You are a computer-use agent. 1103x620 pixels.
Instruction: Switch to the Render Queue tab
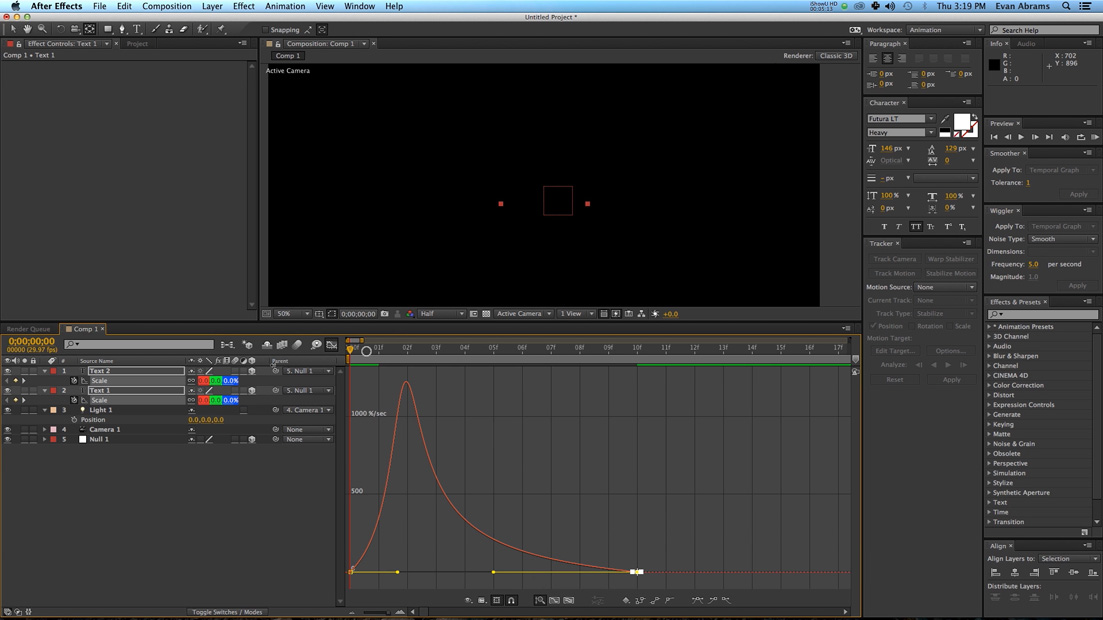pyautogui.click(x=29, y=329)
